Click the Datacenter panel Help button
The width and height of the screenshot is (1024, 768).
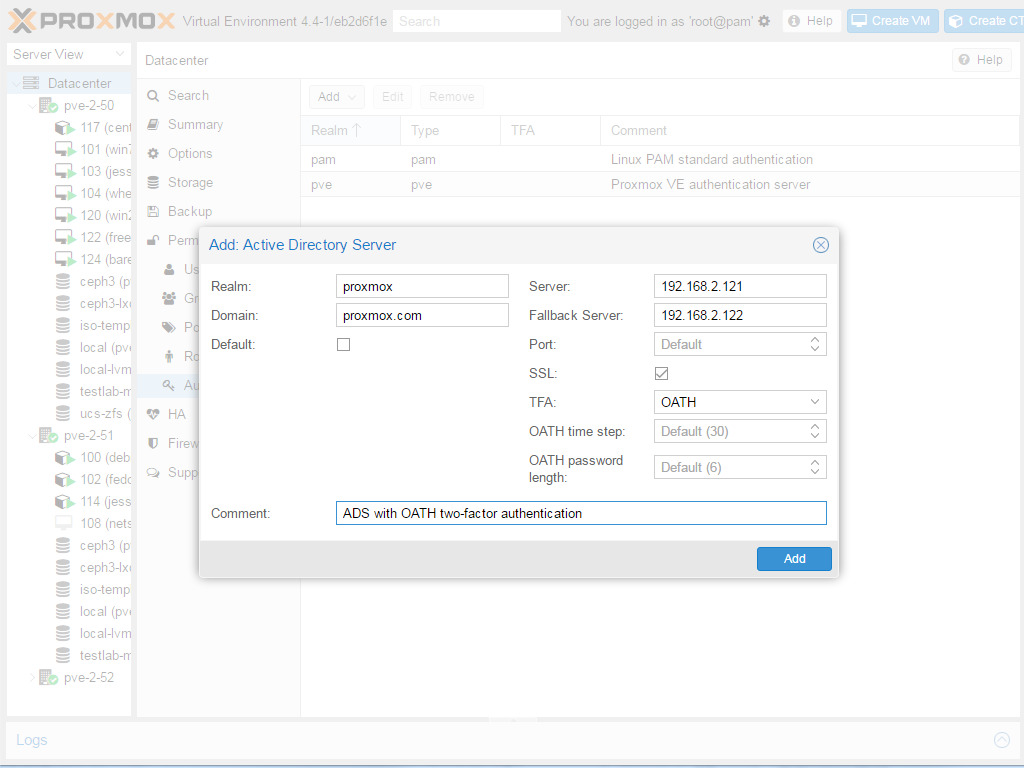[982, 60]
